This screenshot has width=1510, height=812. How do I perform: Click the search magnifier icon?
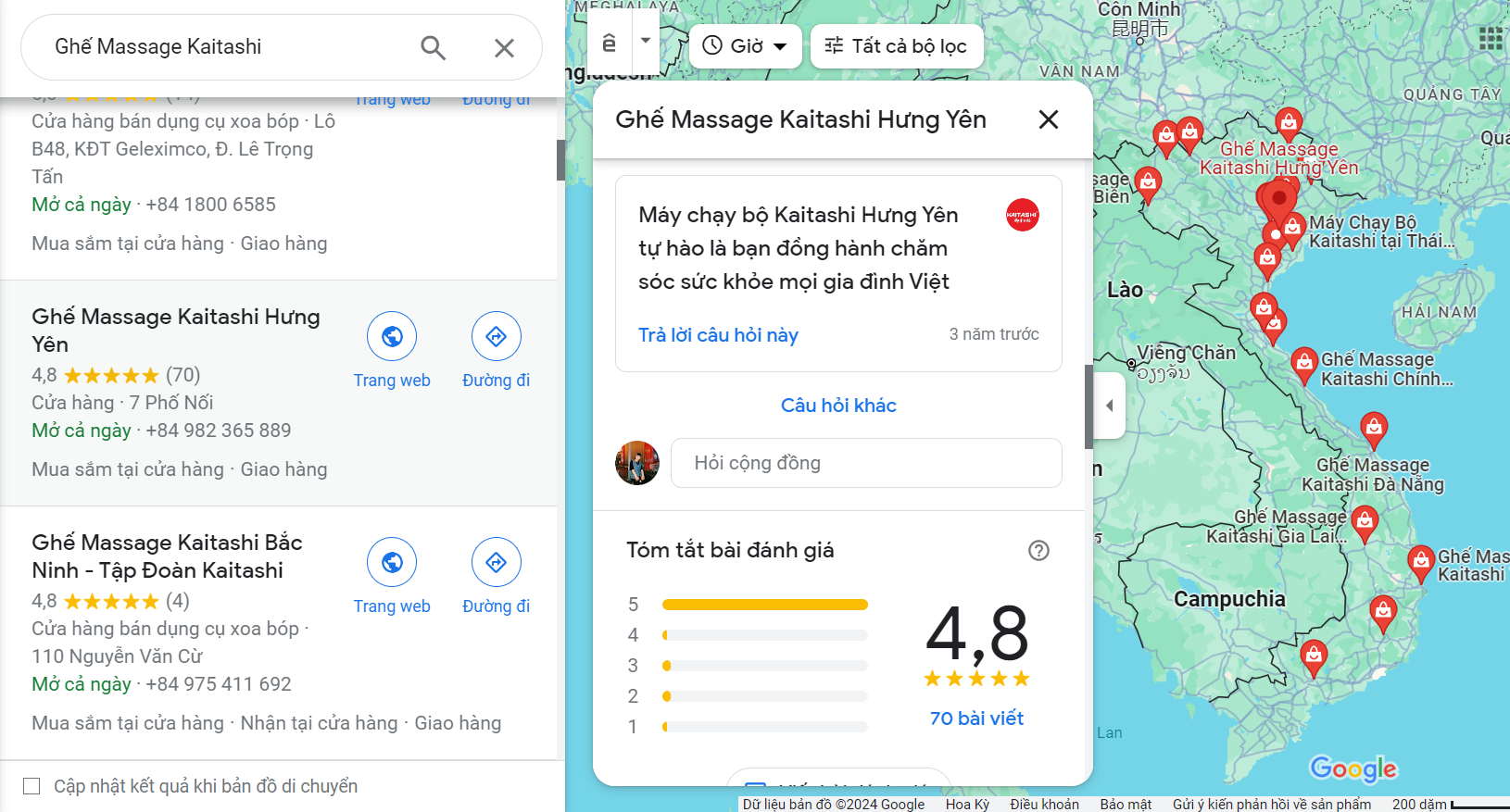434,47
